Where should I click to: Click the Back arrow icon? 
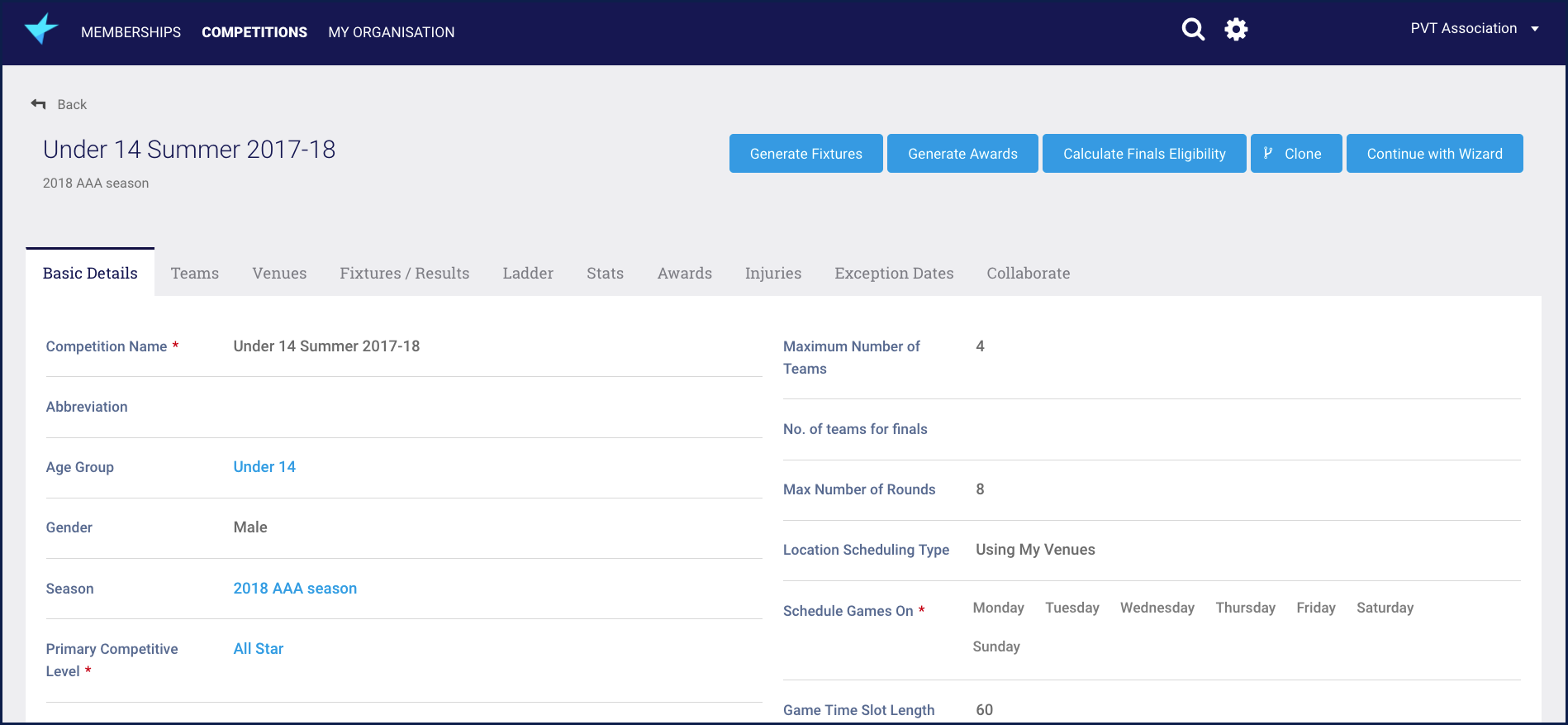click(38, 104)
